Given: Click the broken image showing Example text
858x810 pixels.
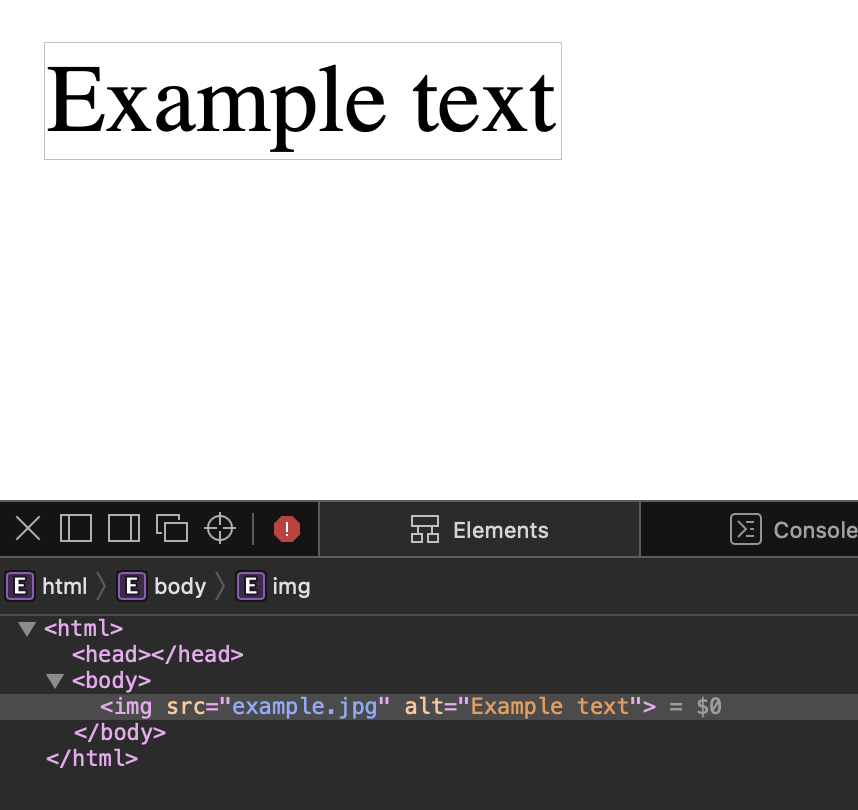Looking at the screenshot, I should (303, 101).
